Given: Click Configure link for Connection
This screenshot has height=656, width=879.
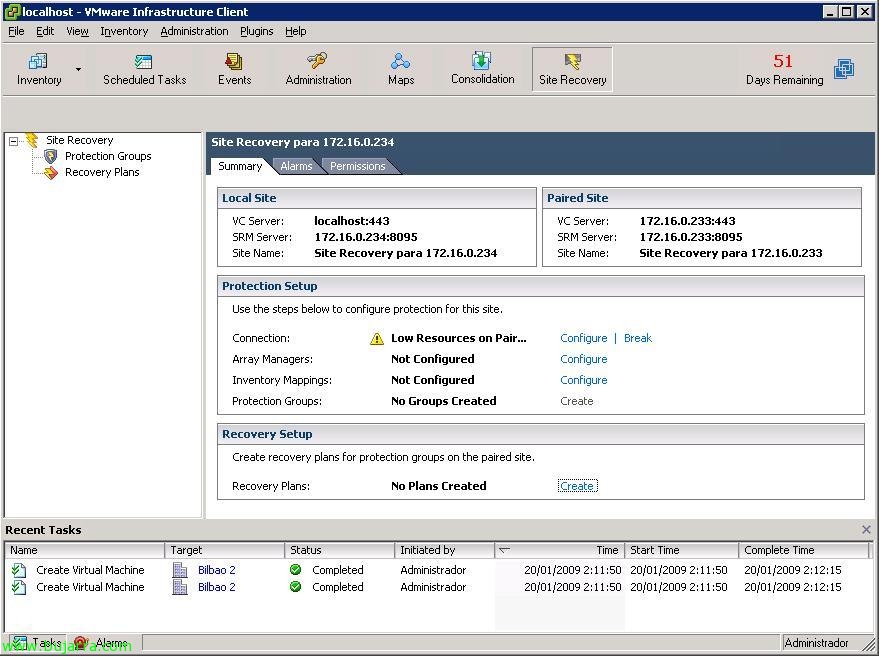Looking at the screenshot, I should (x=584, y=338).
